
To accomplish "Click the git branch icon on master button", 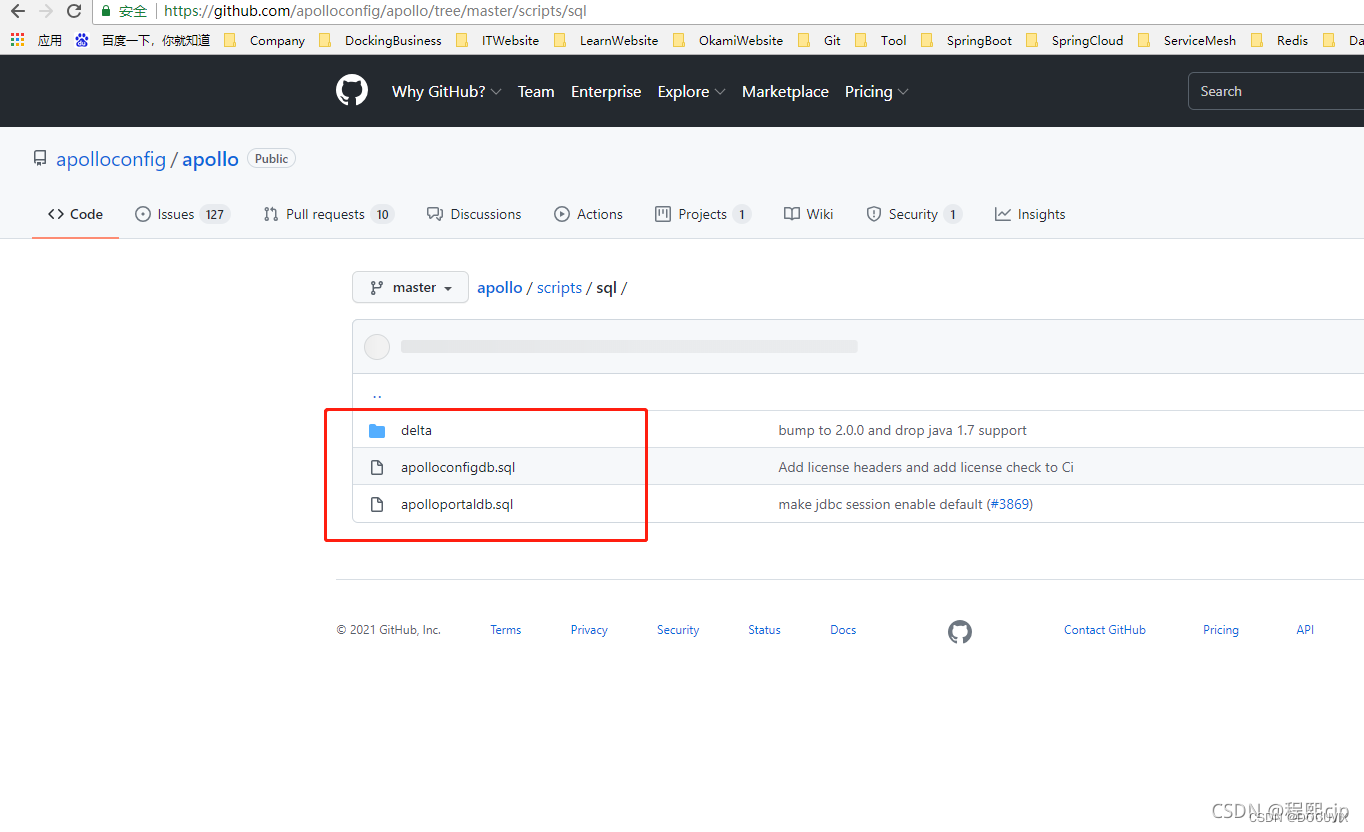I will pyautogui.click(x=377, y=288).
